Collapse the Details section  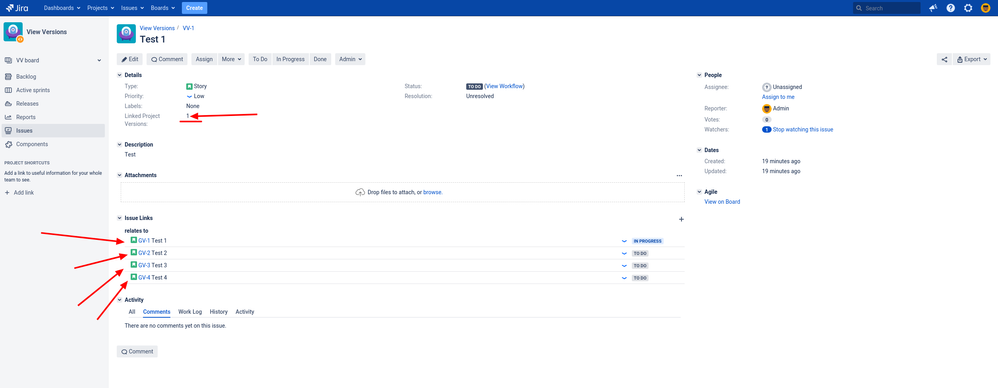[120, 75]
